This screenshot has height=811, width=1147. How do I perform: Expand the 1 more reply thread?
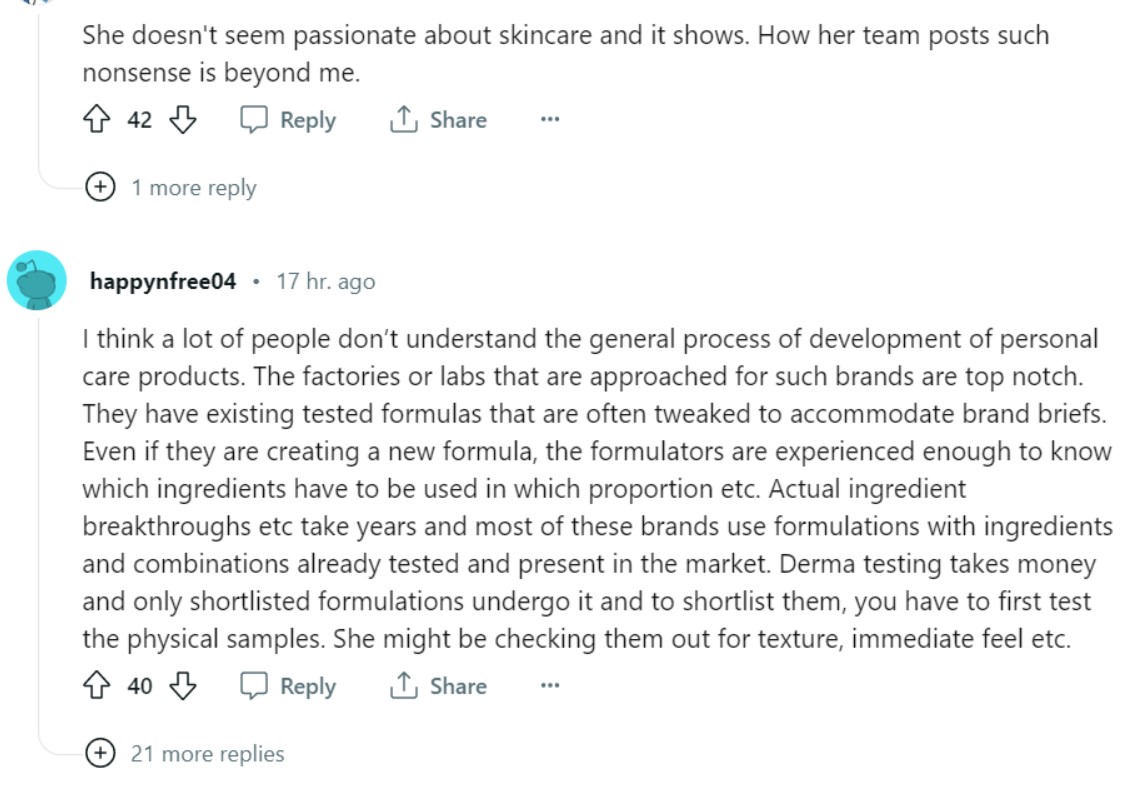click(171, 187)
